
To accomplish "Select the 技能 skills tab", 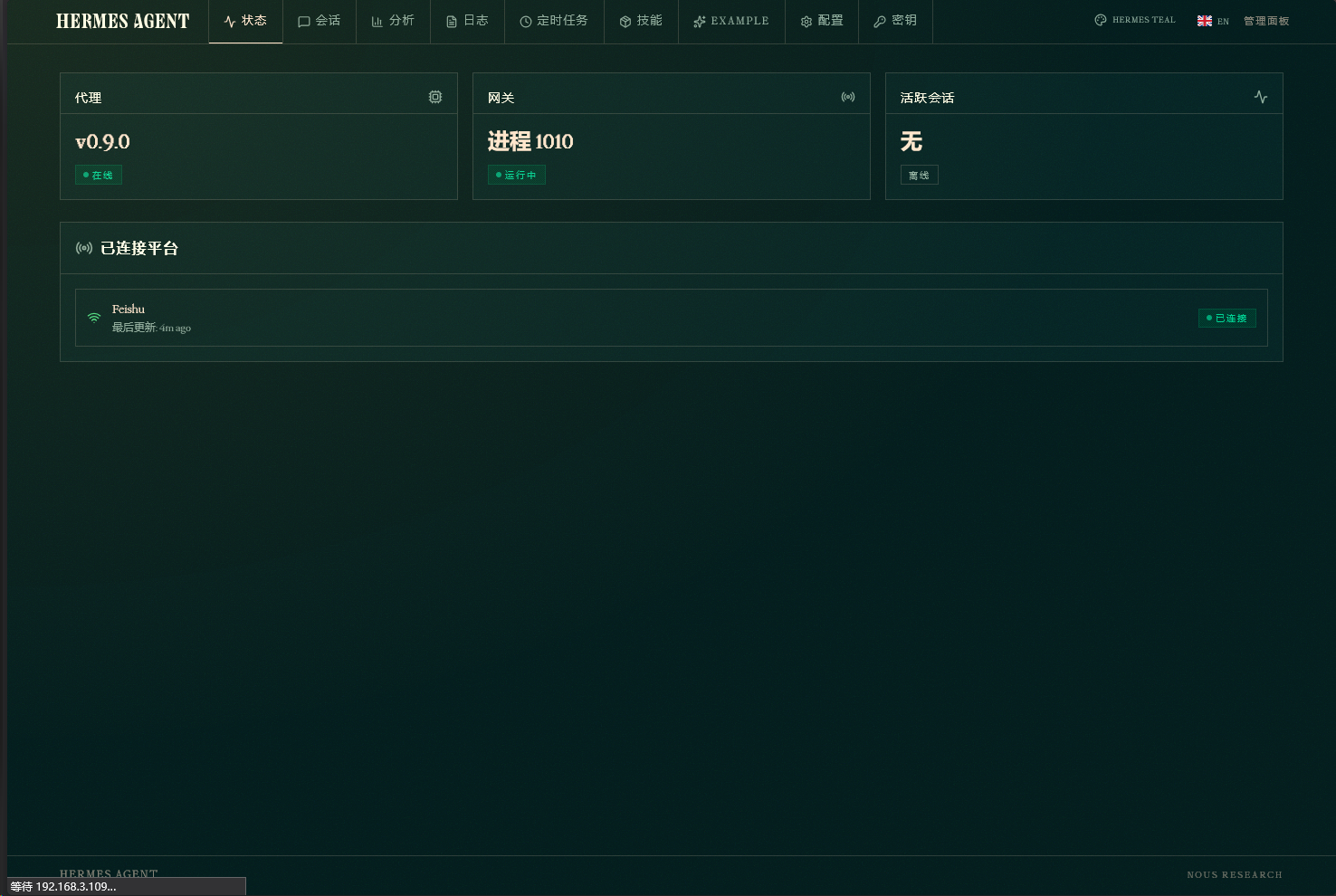I will (641, 21).
